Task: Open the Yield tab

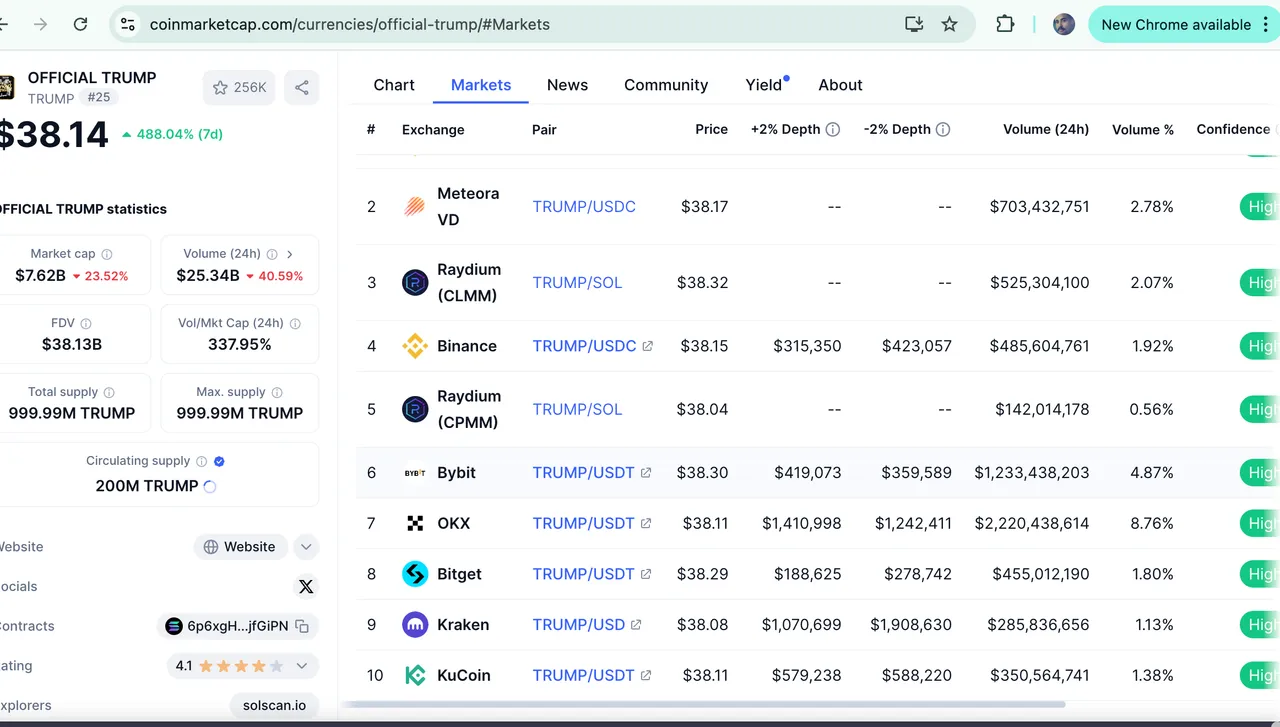Action: [765, 85]
